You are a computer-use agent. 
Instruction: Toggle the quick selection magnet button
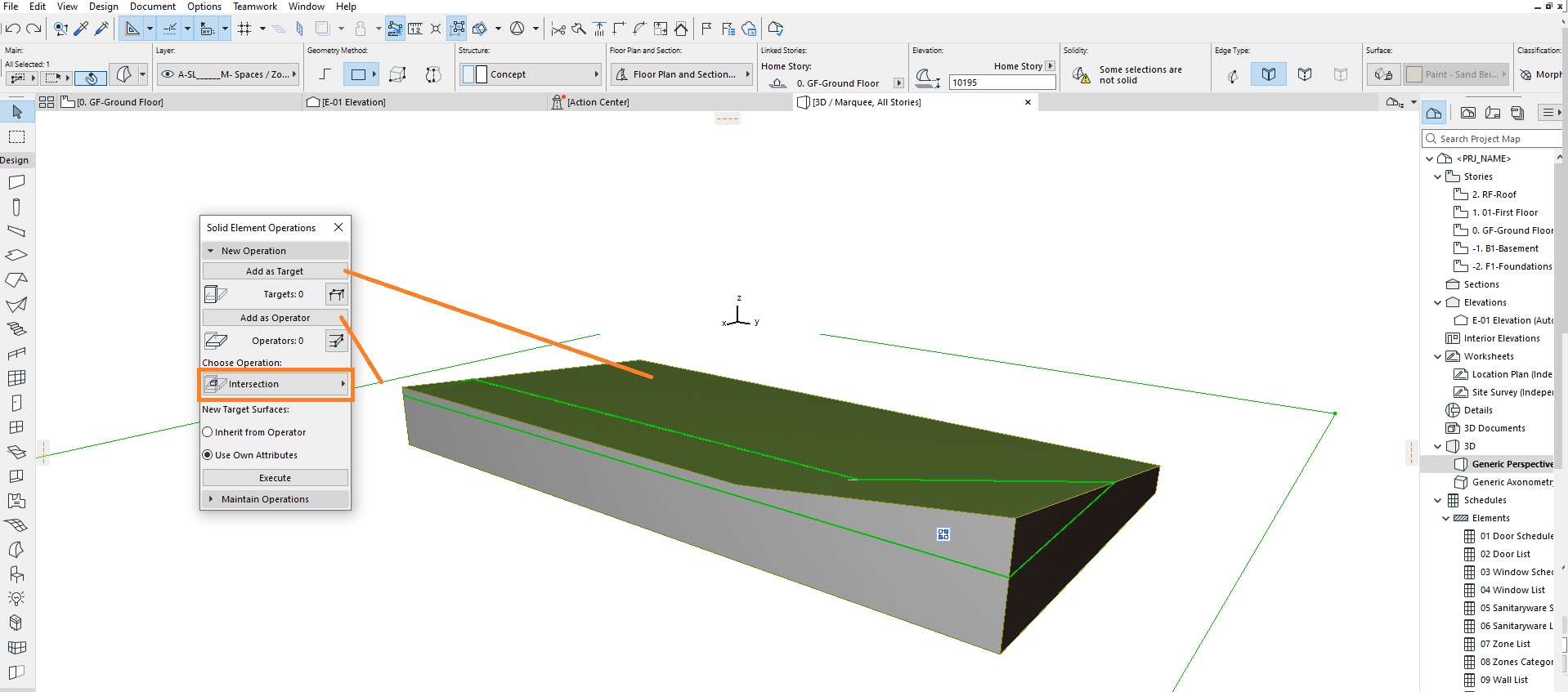point(91,78)
